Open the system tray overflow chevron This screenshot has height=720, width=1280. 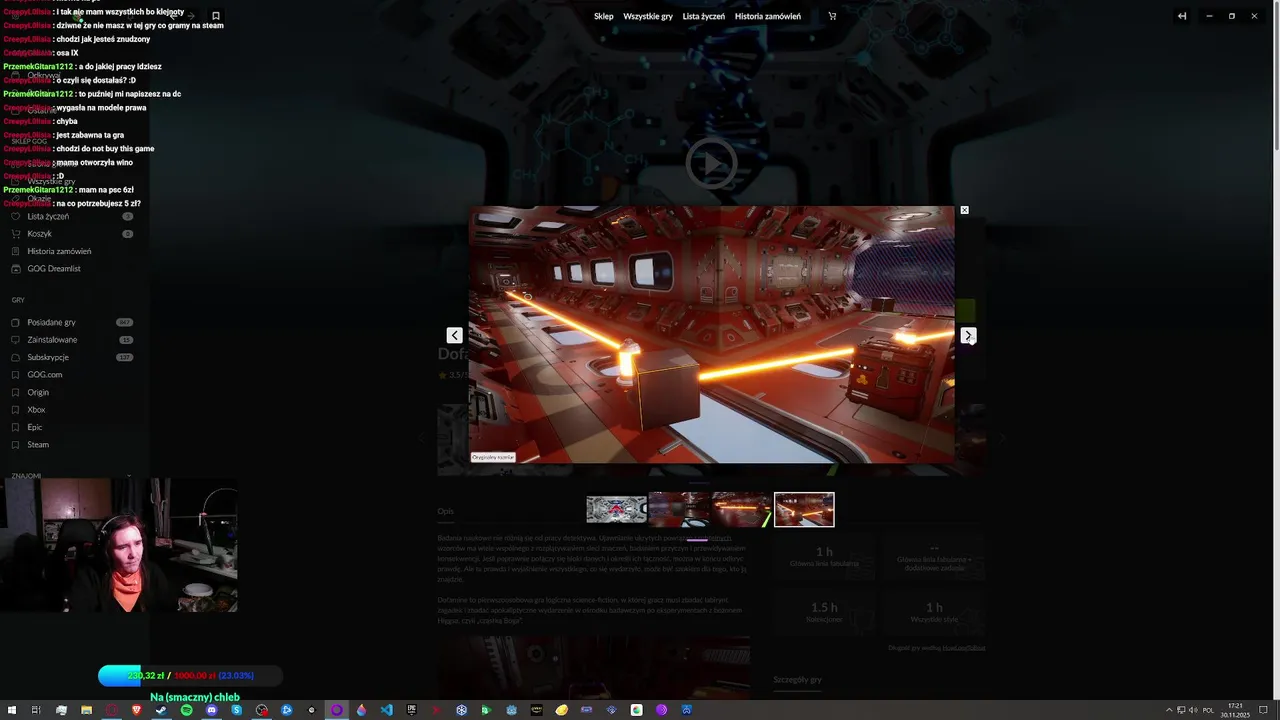tap(1170, 710)
